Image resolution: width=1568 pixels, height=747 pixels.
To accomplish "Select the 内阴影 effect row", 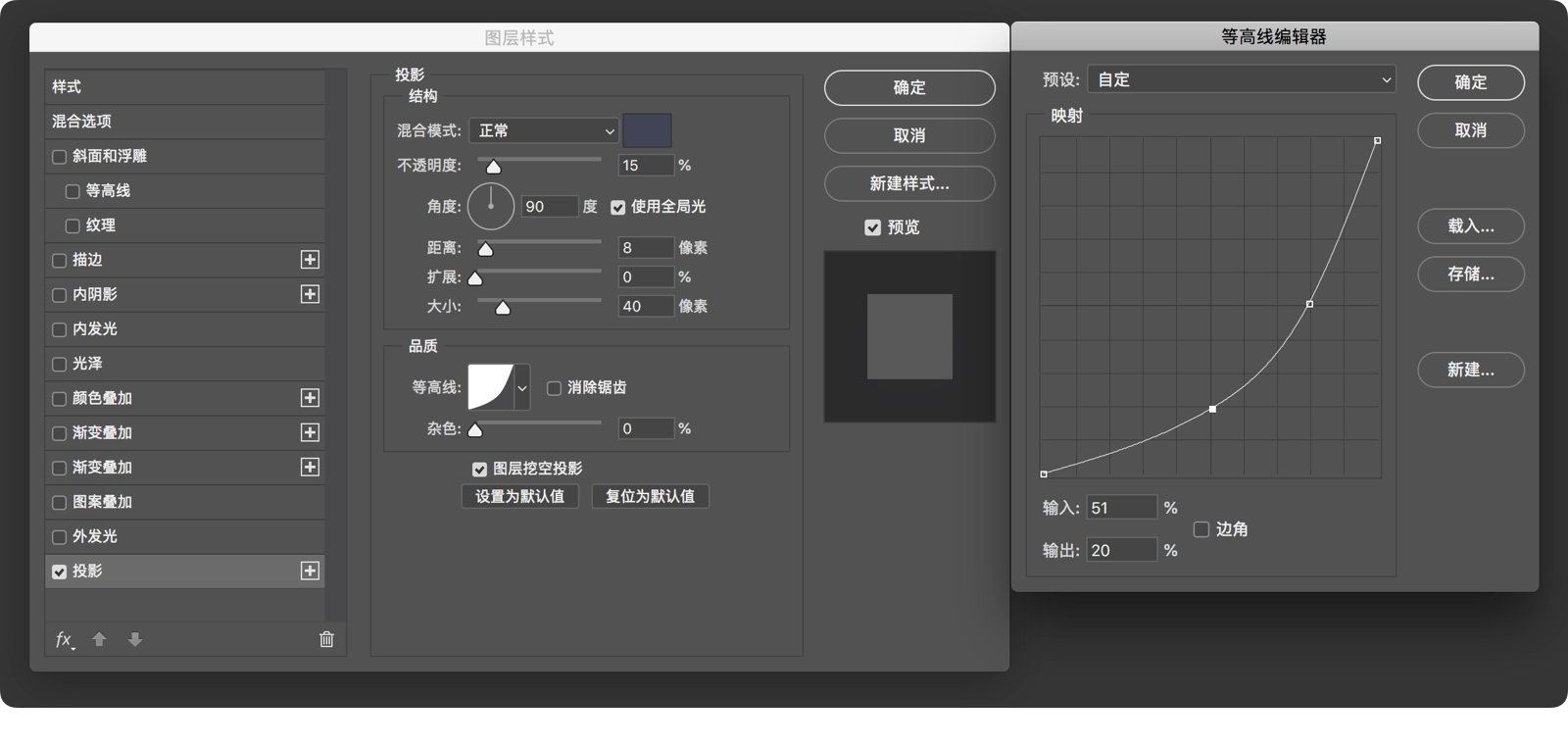I will tap(184, 294).
